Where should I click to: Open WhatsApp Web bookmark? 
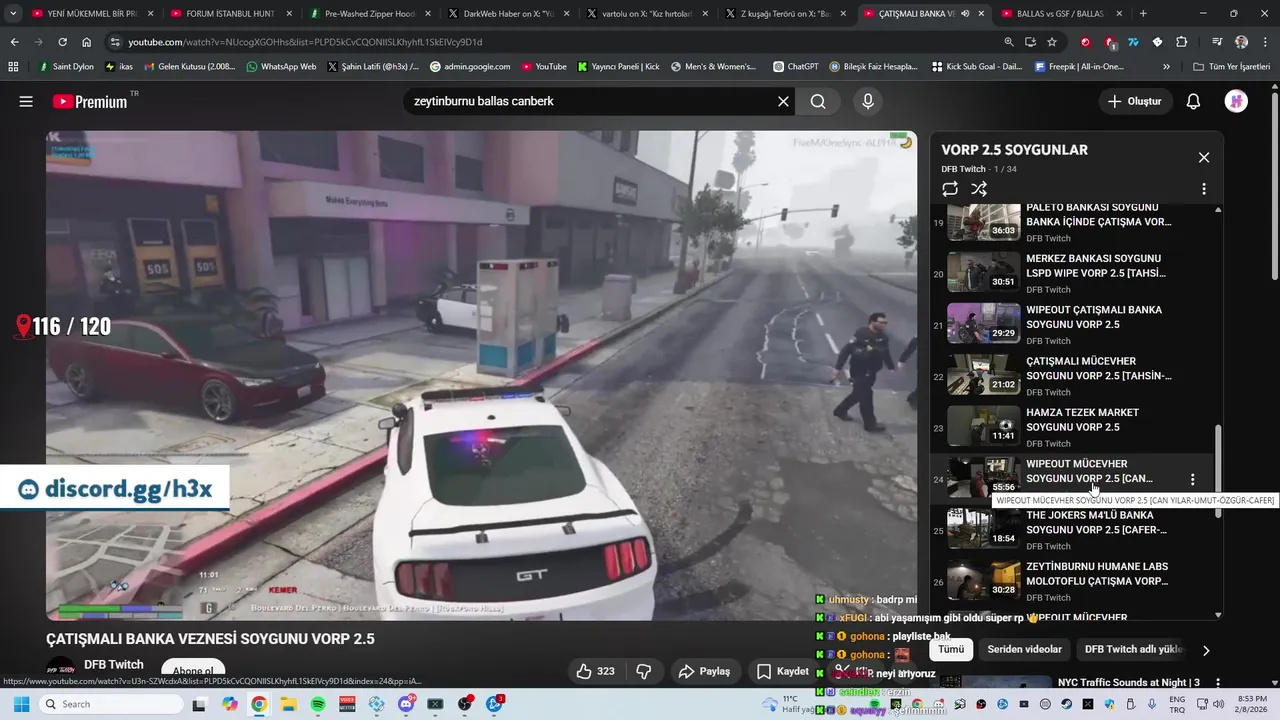click(281, 66)
